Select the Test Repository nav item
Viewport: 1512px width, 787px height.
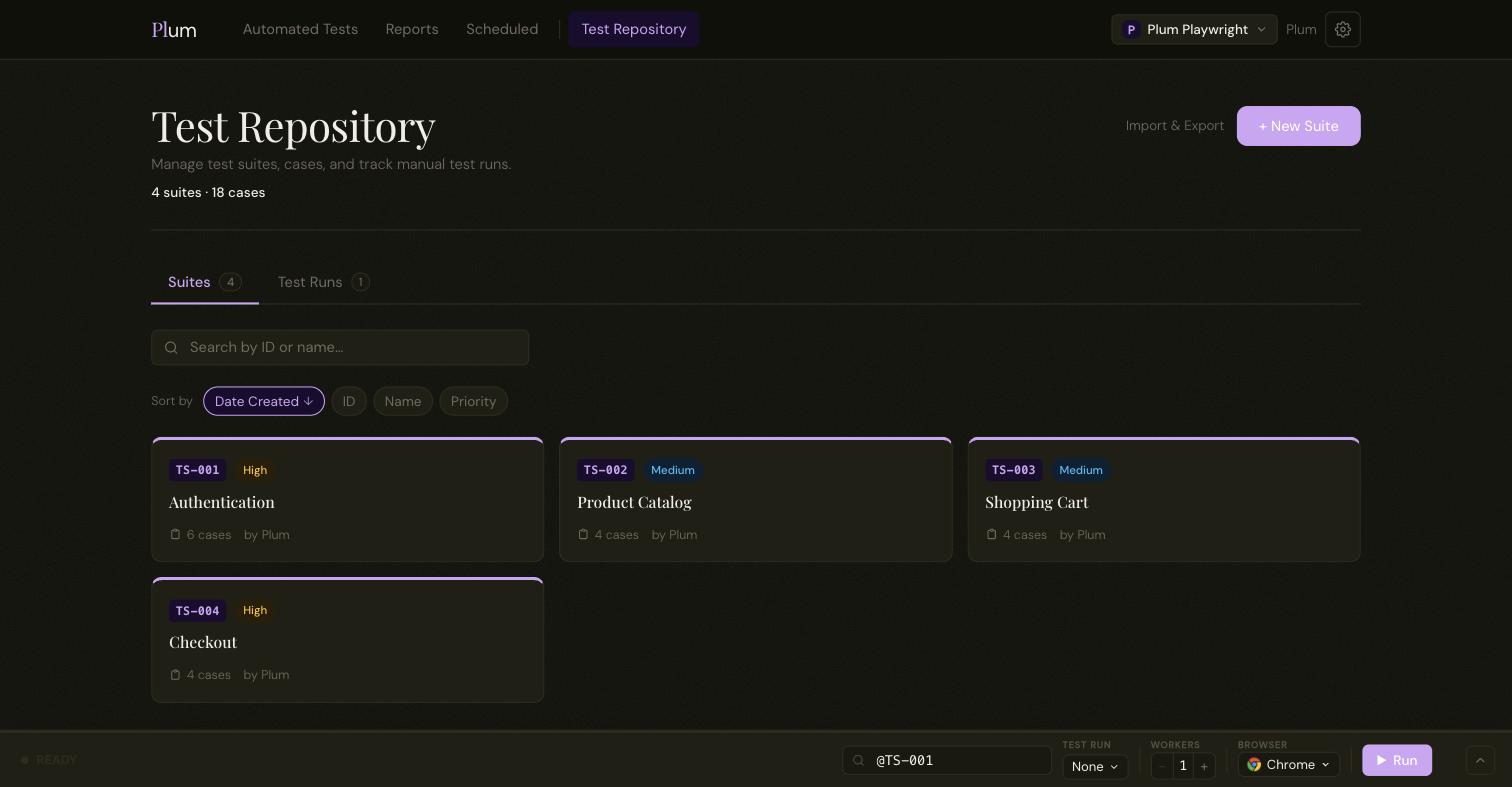pos(634,29)
